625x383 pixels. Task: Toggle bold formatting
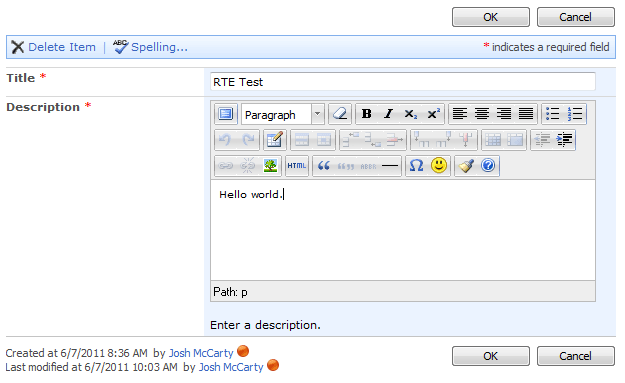tap(367, 114)
